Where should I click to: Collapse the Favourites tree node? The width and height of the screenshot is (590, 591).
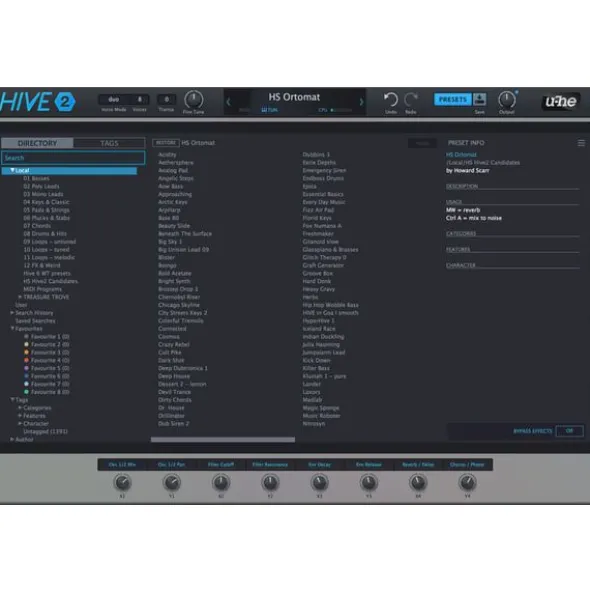click(12, 329)
